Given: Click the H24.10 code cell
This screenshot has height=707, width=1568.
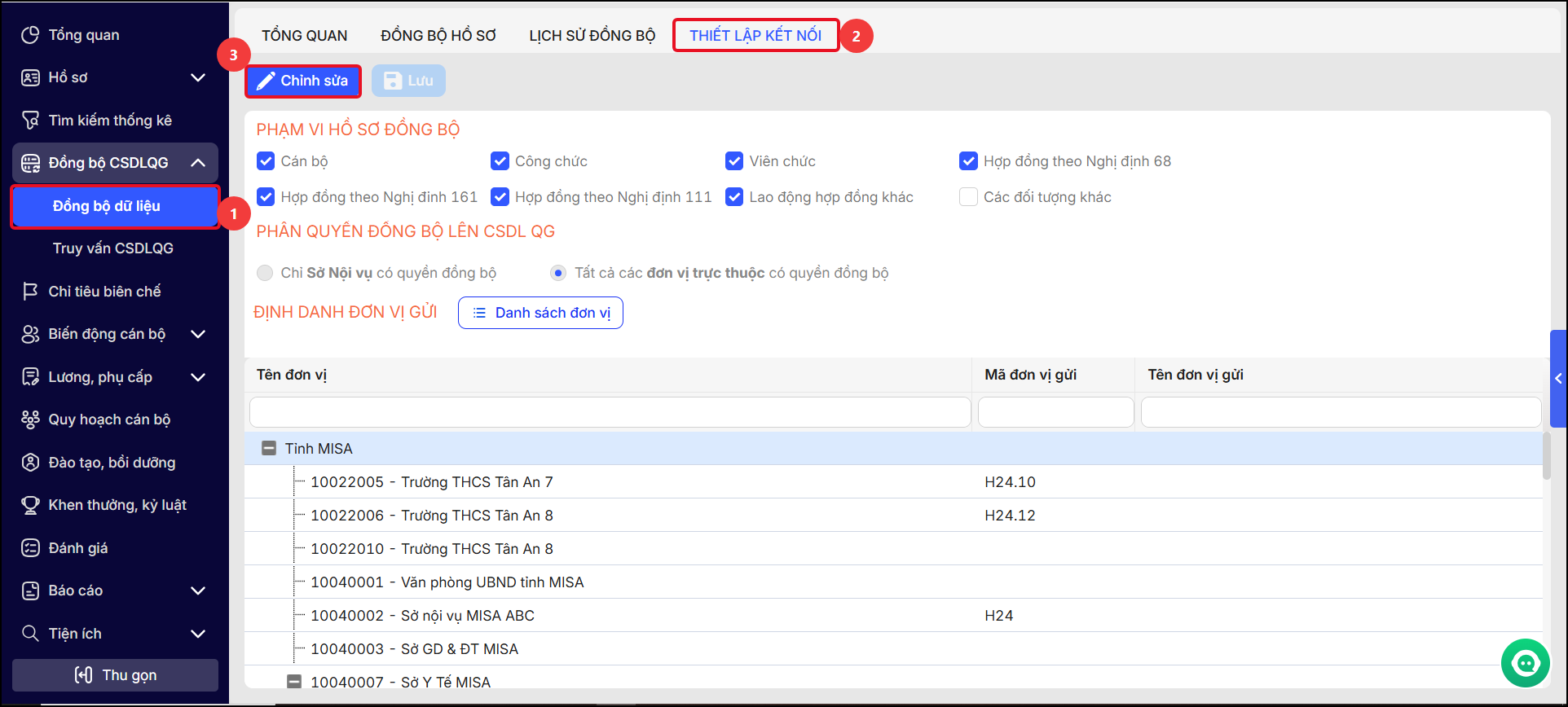Looking at the screenshot, I should pyautogui.click(x=1010, y=482).
